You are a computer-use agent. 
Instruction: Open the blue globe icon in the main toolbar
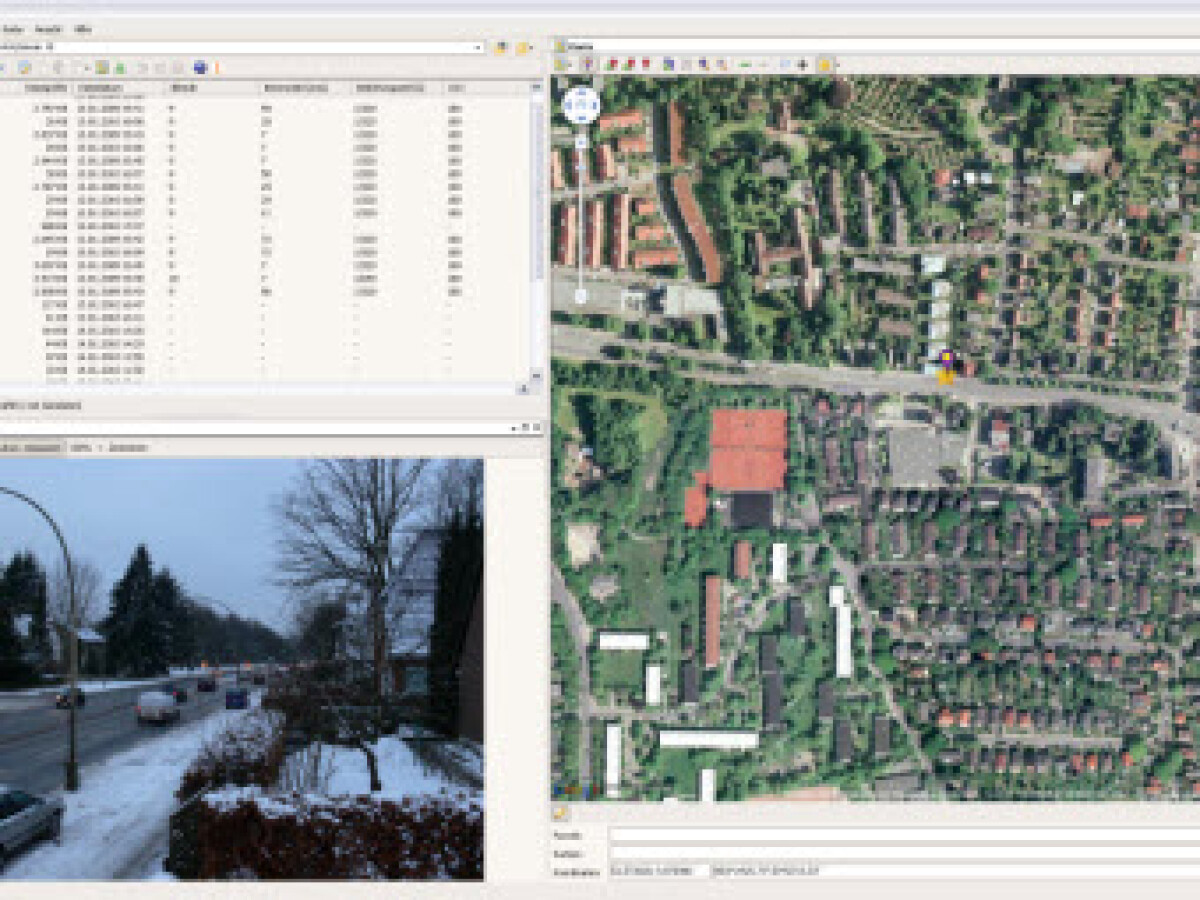click(x=200, y=68)
